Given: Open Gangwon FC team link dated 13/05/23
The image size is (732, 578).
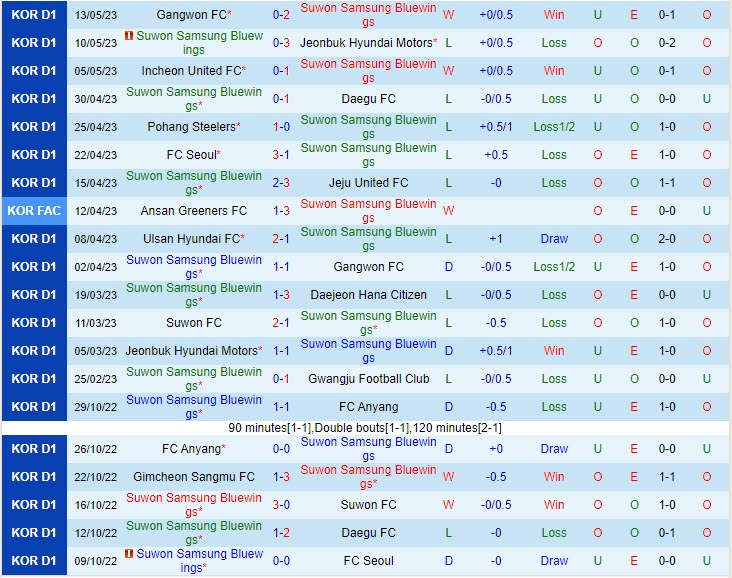Looking at the screenshot, I should [x=194, y=15].
